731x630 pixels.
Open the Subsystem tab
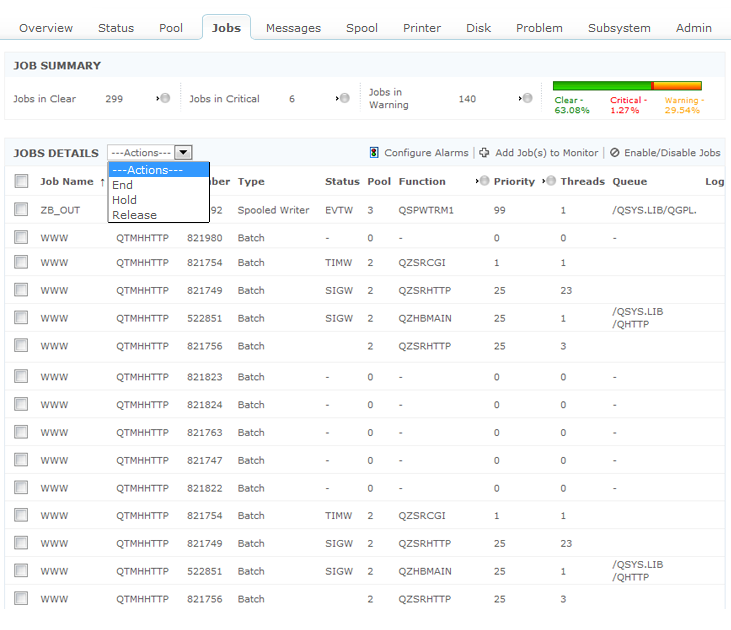pyautogui.click(x=619, y=28)
